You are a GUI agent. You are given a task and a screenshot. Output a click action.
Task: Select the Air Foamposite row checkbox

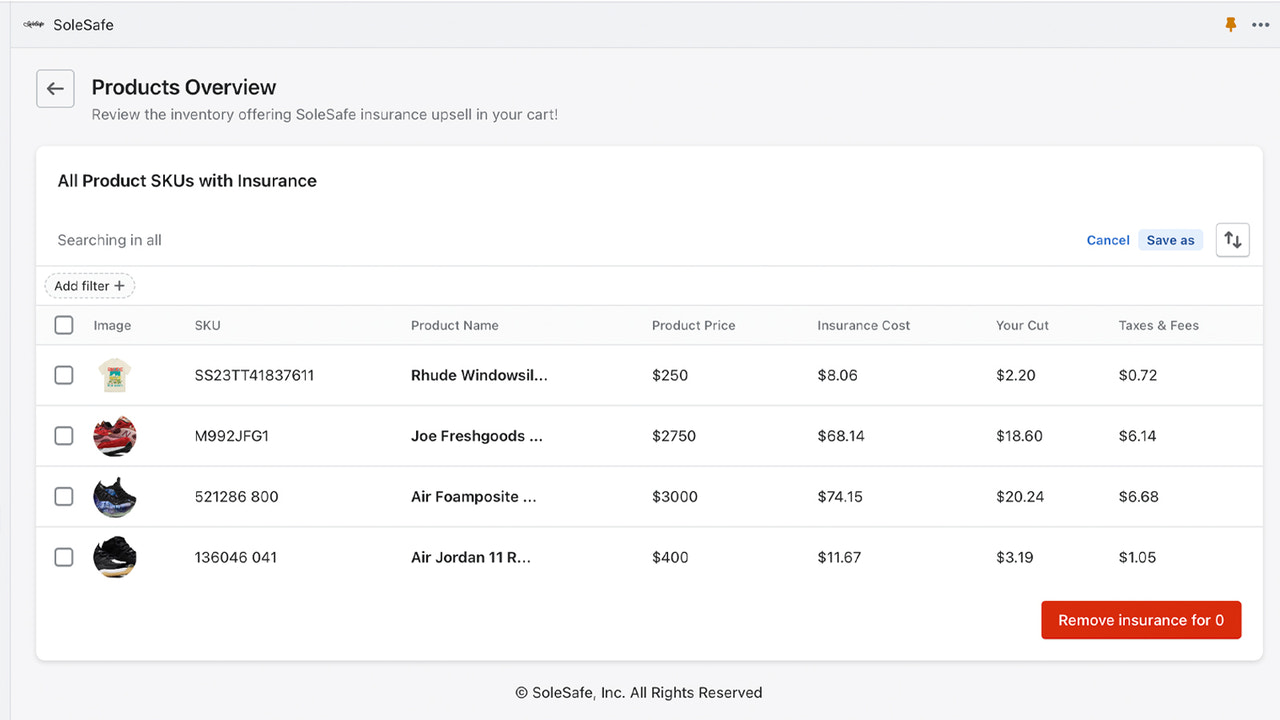(x=63, y=496)
